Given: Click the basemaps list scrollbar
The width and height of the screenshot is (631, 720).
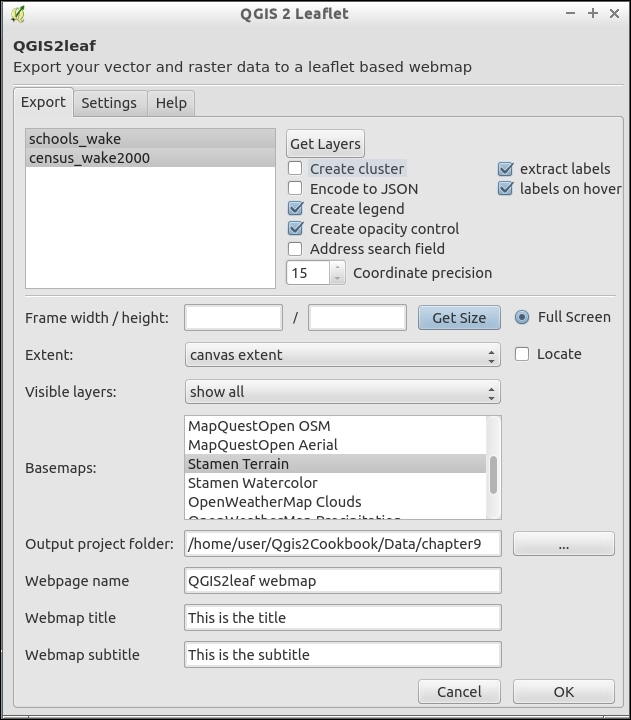Looking at the screenshot, I should [493, 474].
